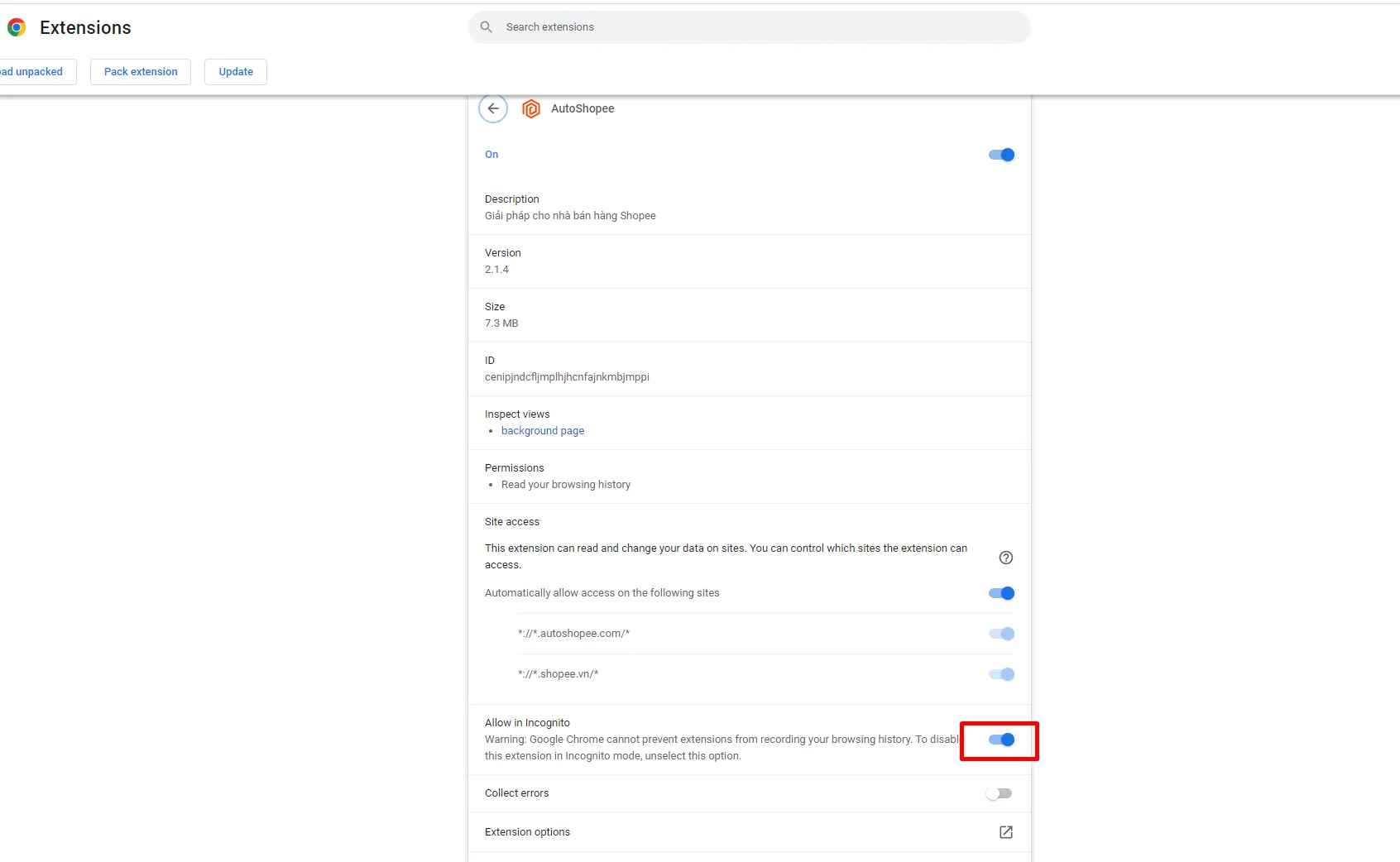Go back using the arrow button
Viewport: 1400px width, 862px height.
click(493, 108)
